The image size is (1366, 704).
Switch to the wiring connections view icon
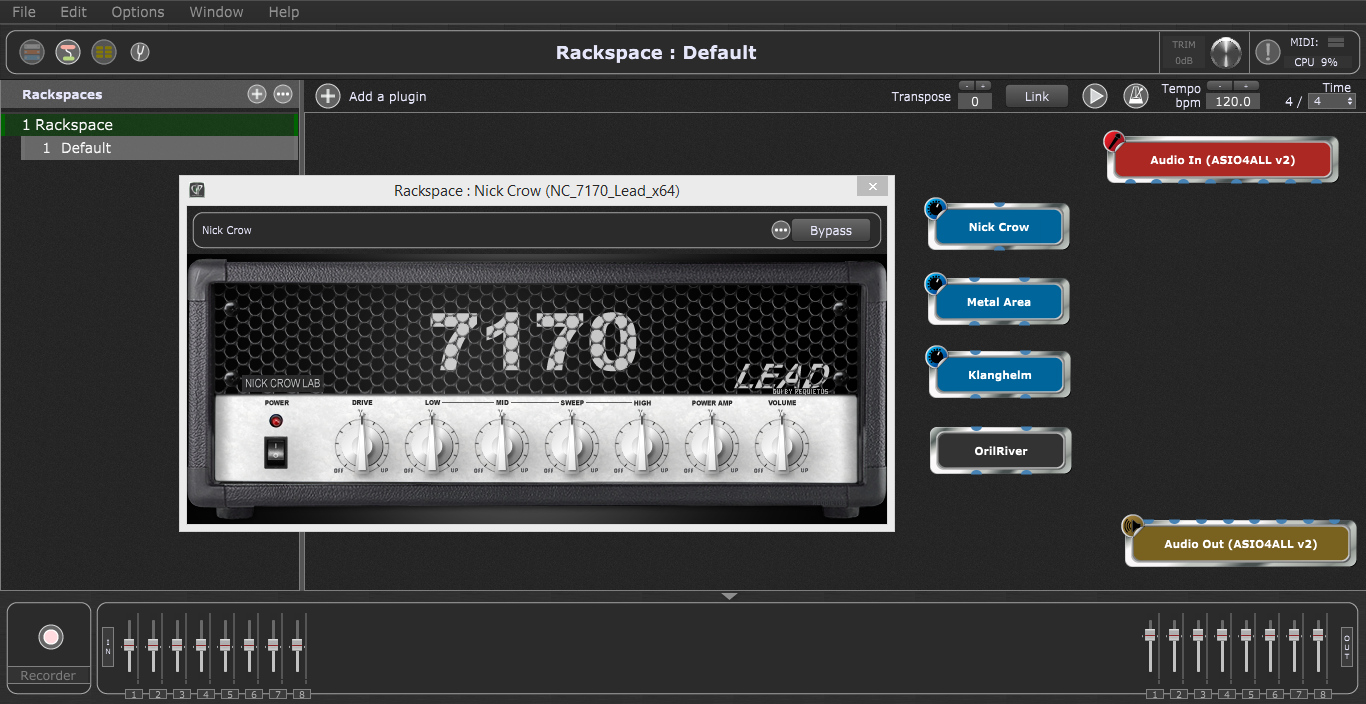point(68,52)
